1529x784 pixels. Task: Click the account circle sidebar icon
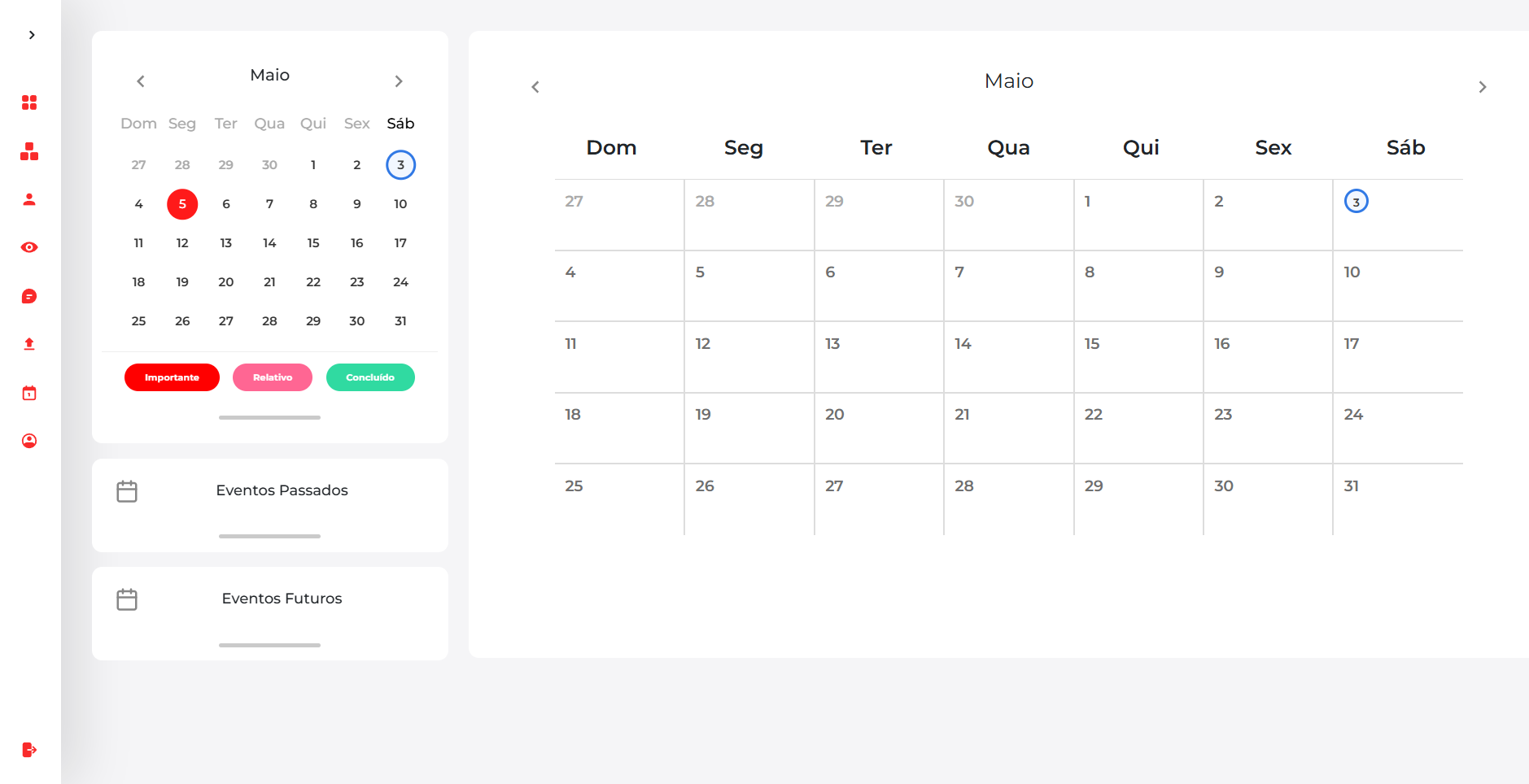[29, 441]
